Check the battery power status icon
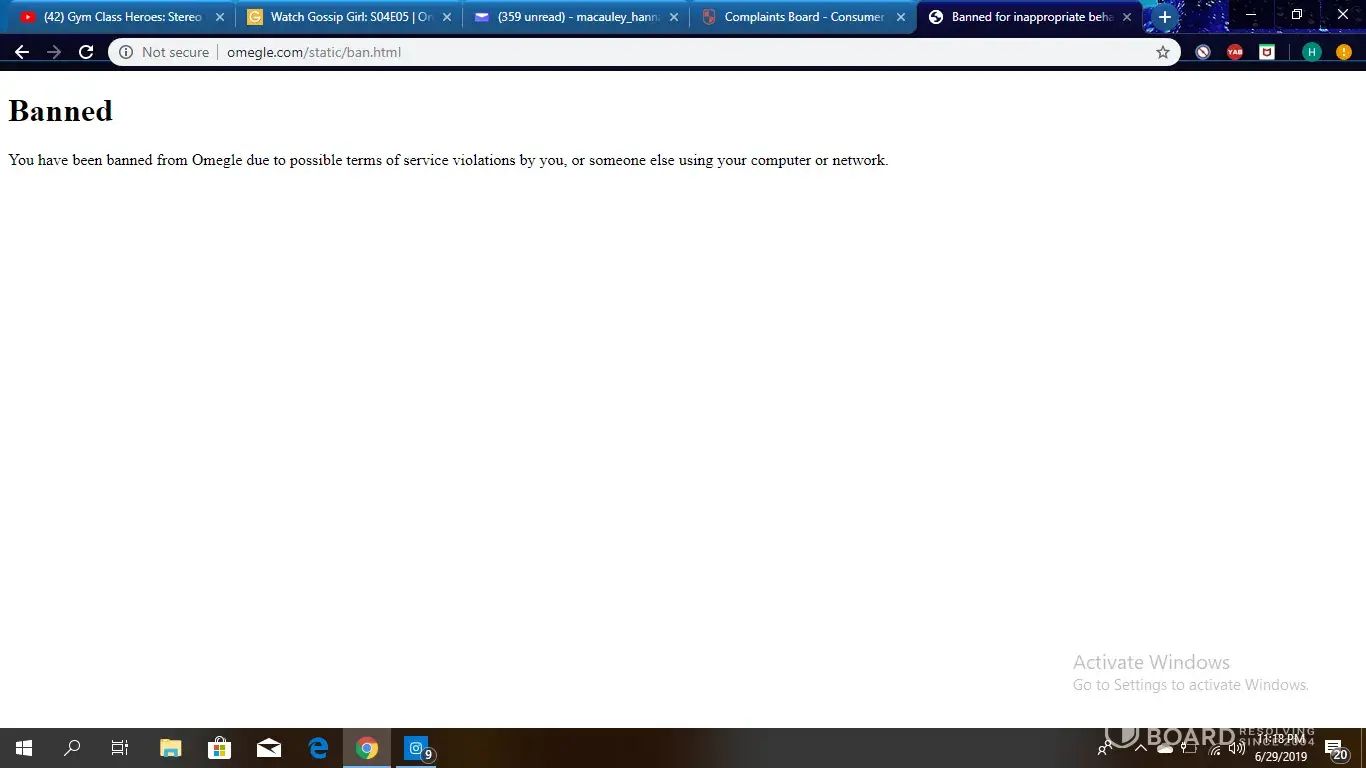 (x=1190, y=748)
